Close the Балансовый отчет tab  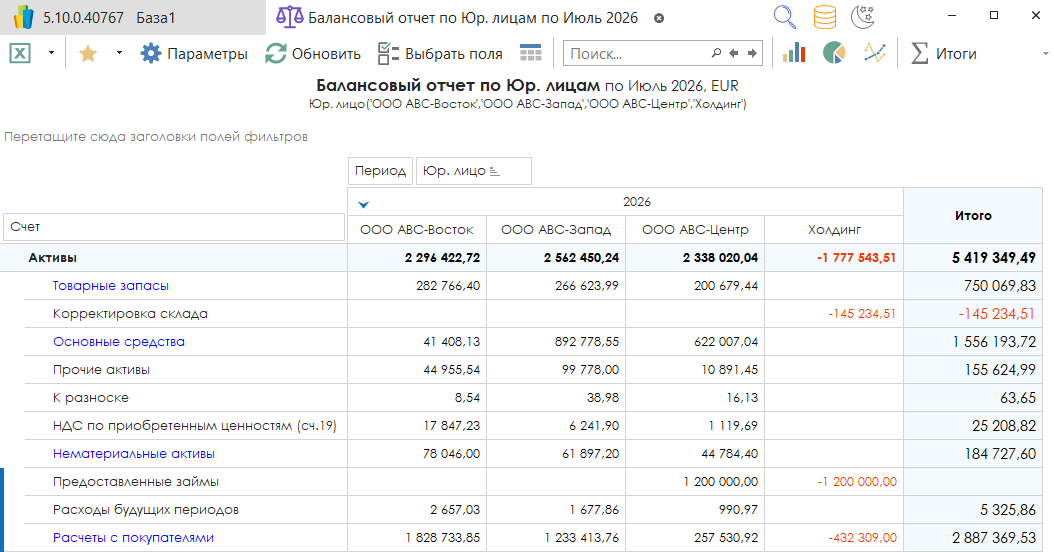coord(658,18)
